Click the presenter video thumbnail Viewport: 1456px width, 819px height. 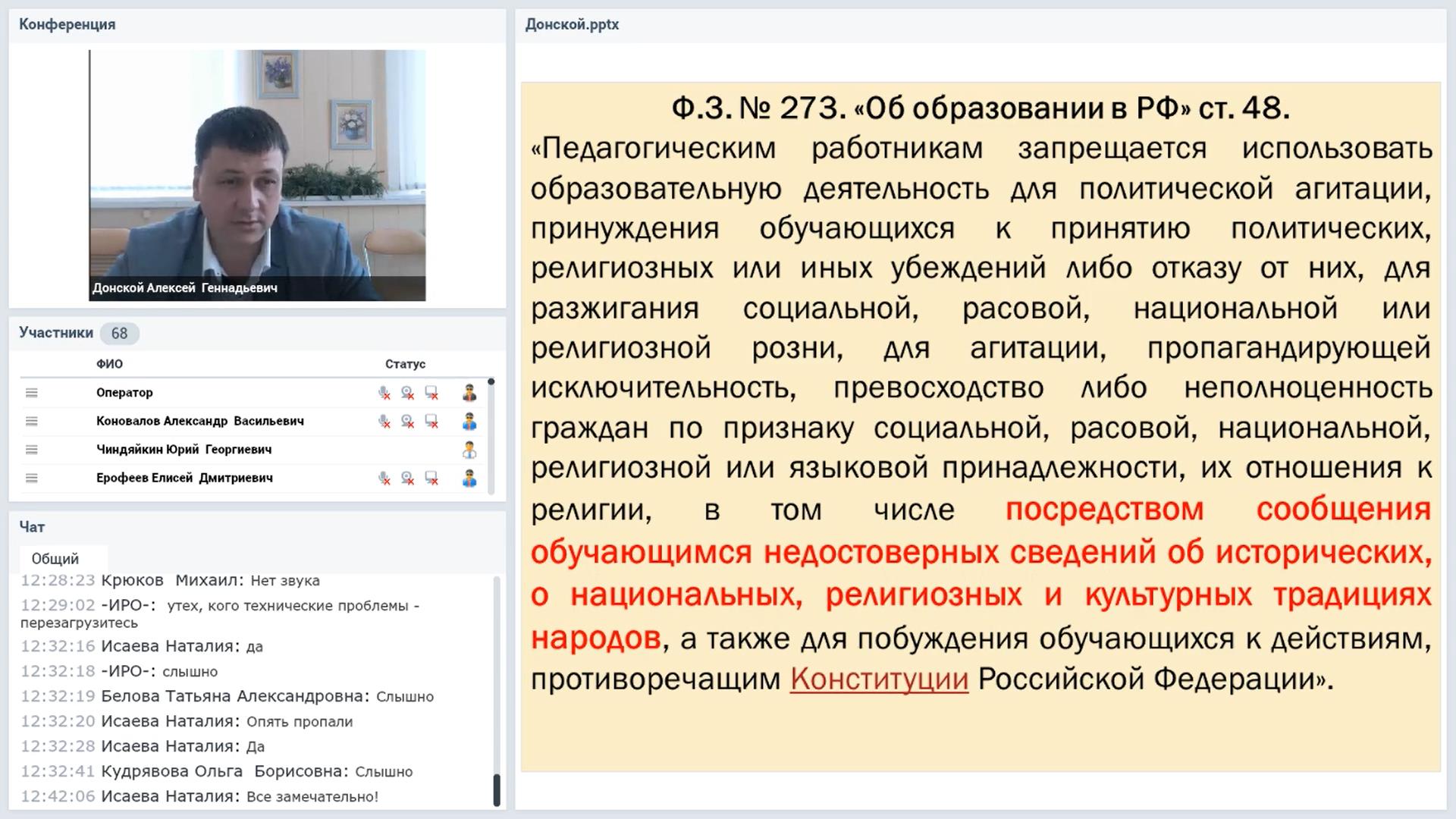pyautogui.click(x=257, y=175)
